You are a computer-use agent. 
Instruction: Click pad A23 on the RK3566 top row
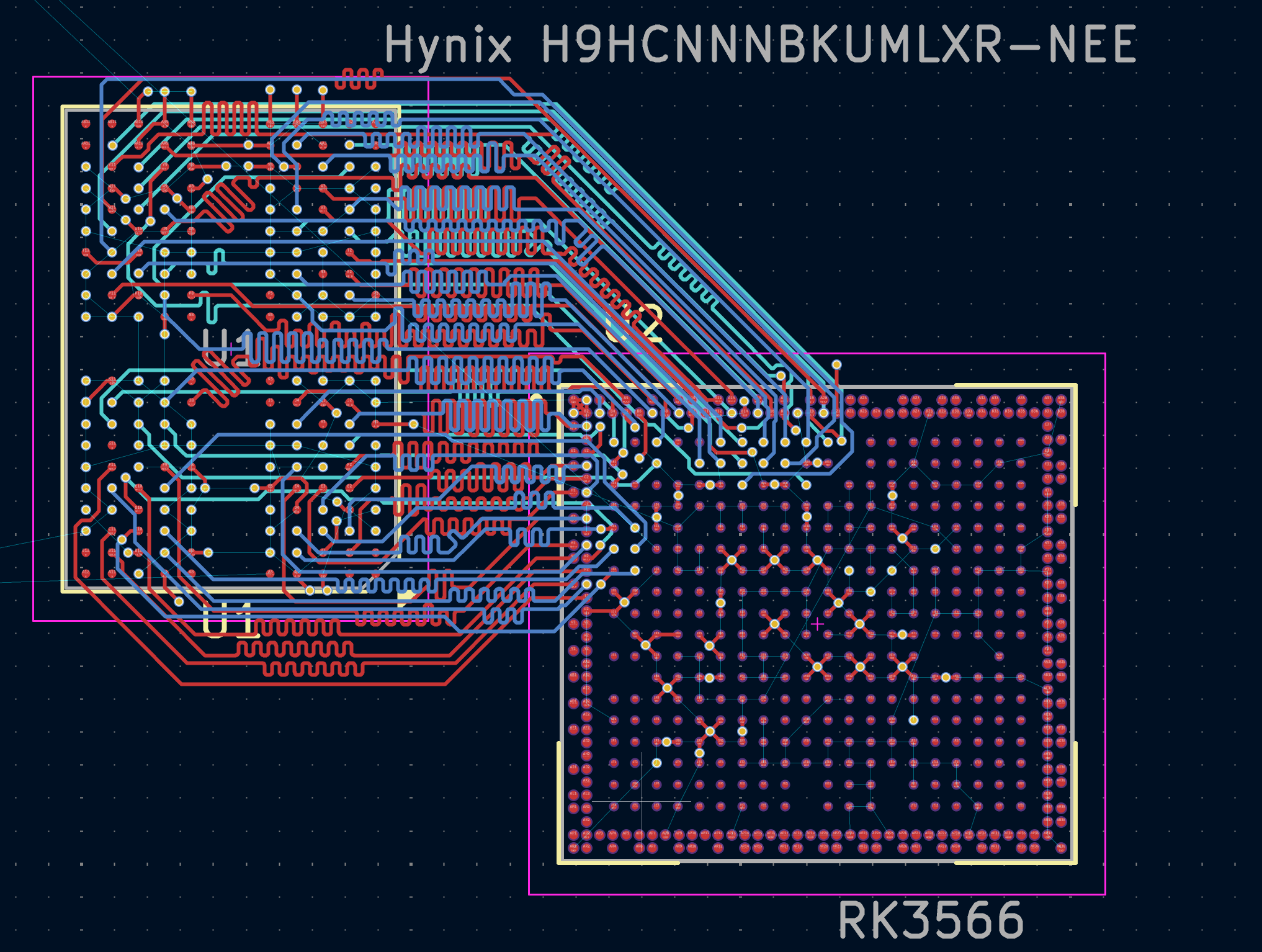pos(863,398)
